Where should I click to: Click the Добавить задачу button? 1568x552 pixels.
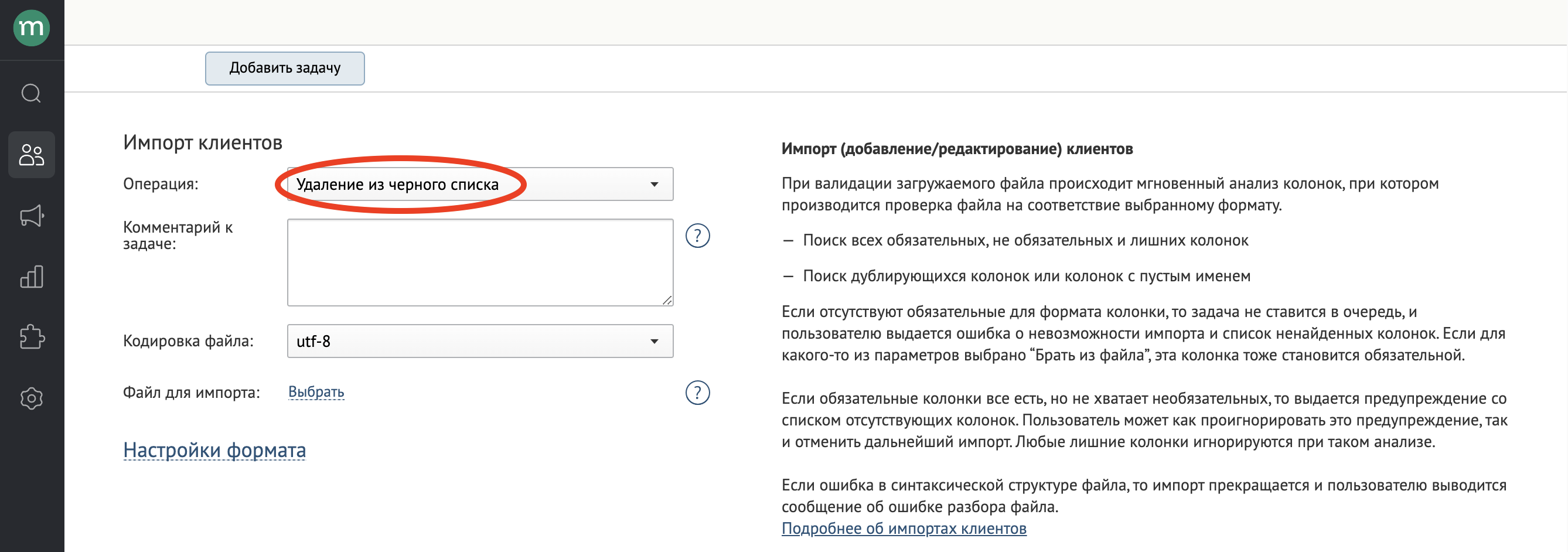click(285, 68)
